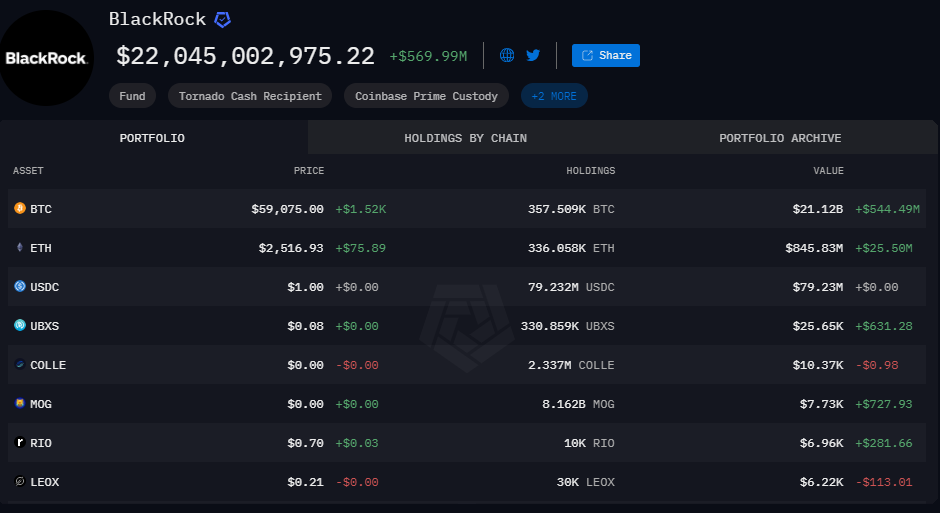
Task: Click COLLE value $10.37K
Action: pos(818,365)
